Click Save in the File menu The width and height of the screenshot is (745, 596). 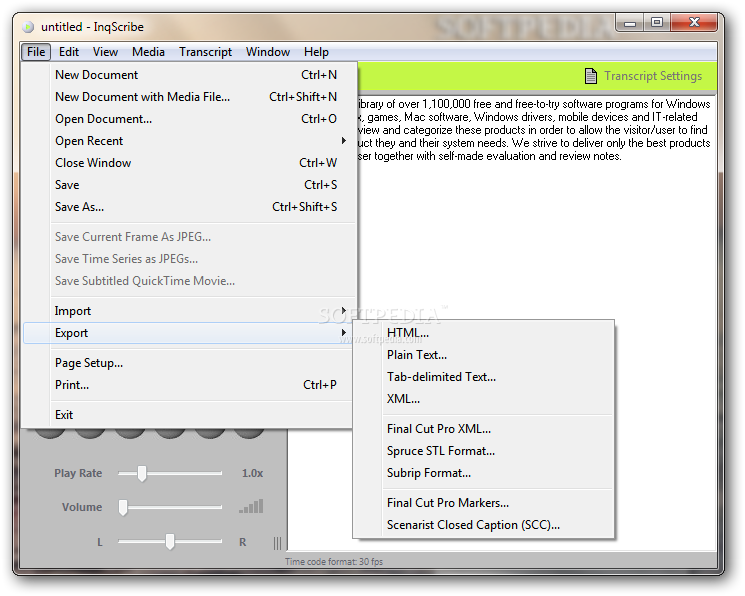[189, 185]
